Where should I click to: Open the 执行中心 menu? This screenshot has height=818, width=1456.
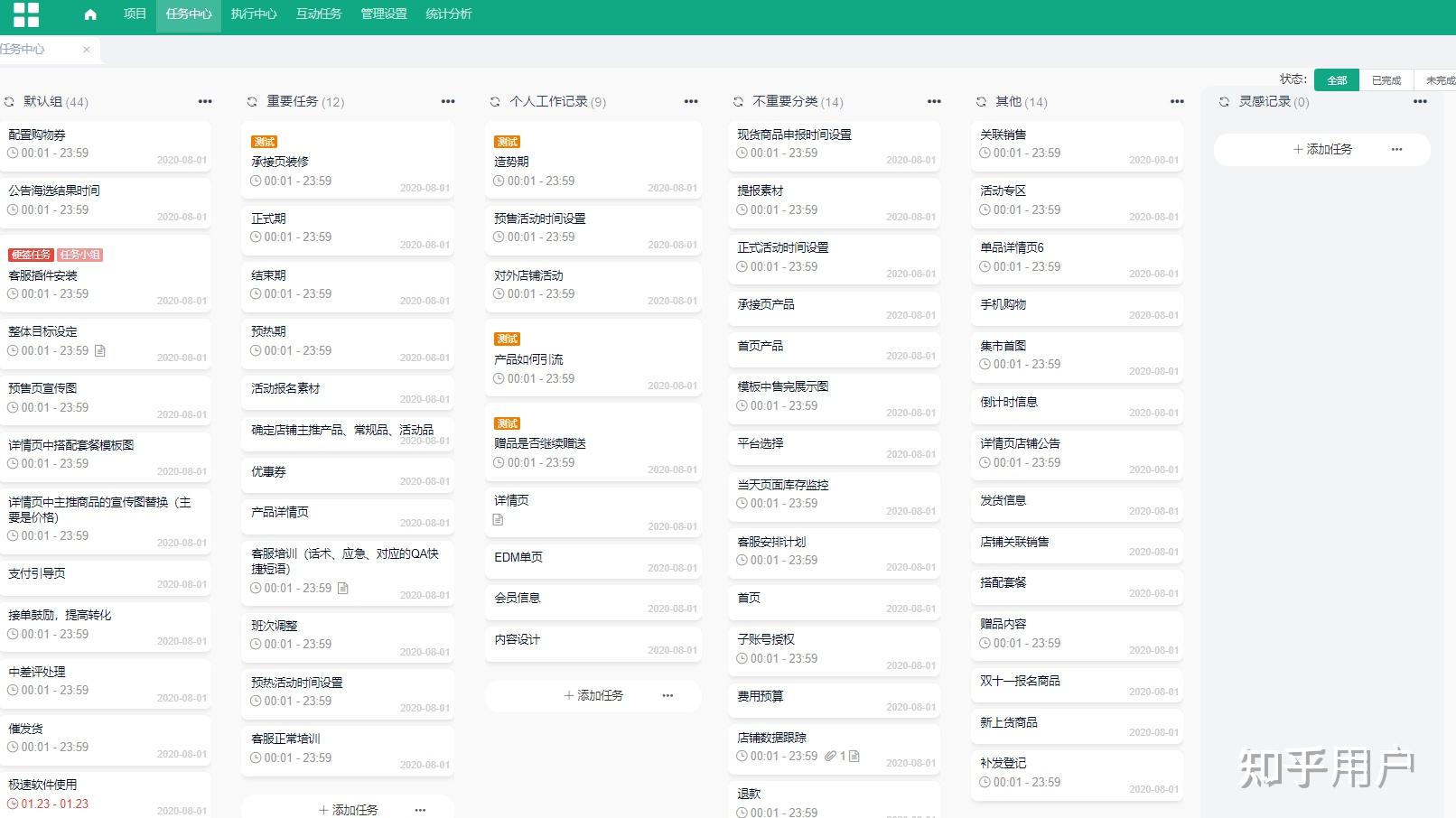[x=254, y=14]
